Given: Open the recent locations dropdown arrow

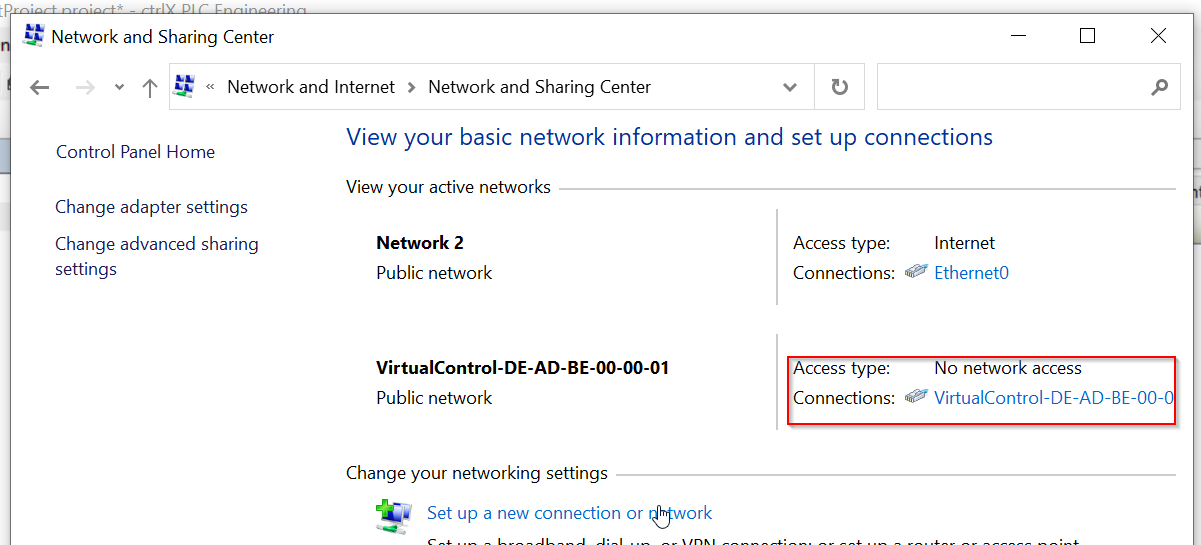Looking at the screenshot, I should pyautogui.click(x=119, y=88).
